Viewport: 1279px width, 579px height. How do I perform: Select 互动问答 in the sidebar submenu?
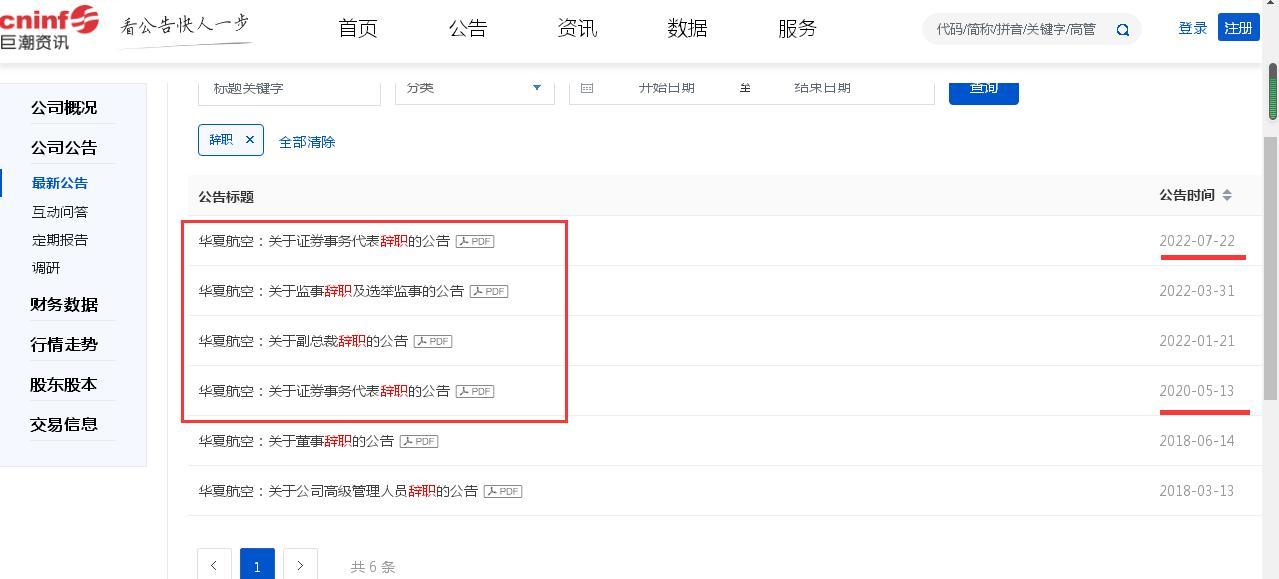[60, 212]
